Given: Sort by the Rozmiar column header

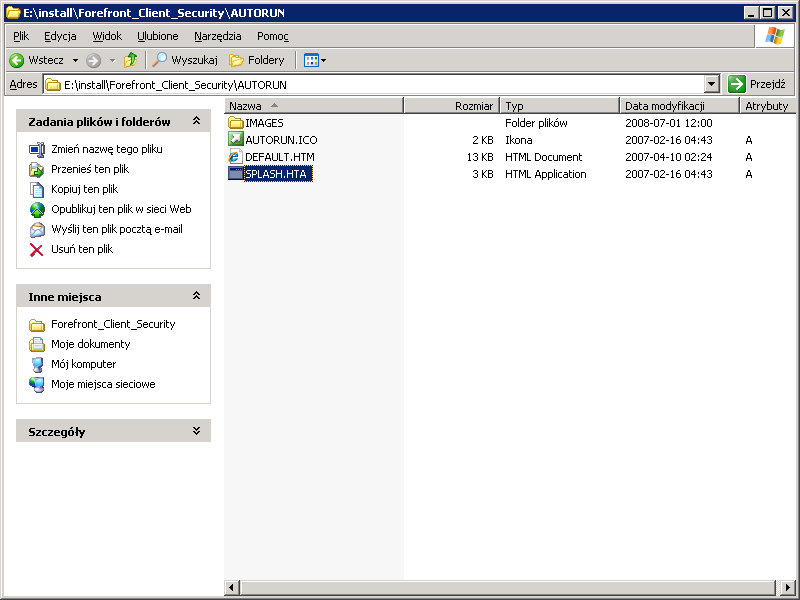Looking at the screenshot, I should 452,106.
